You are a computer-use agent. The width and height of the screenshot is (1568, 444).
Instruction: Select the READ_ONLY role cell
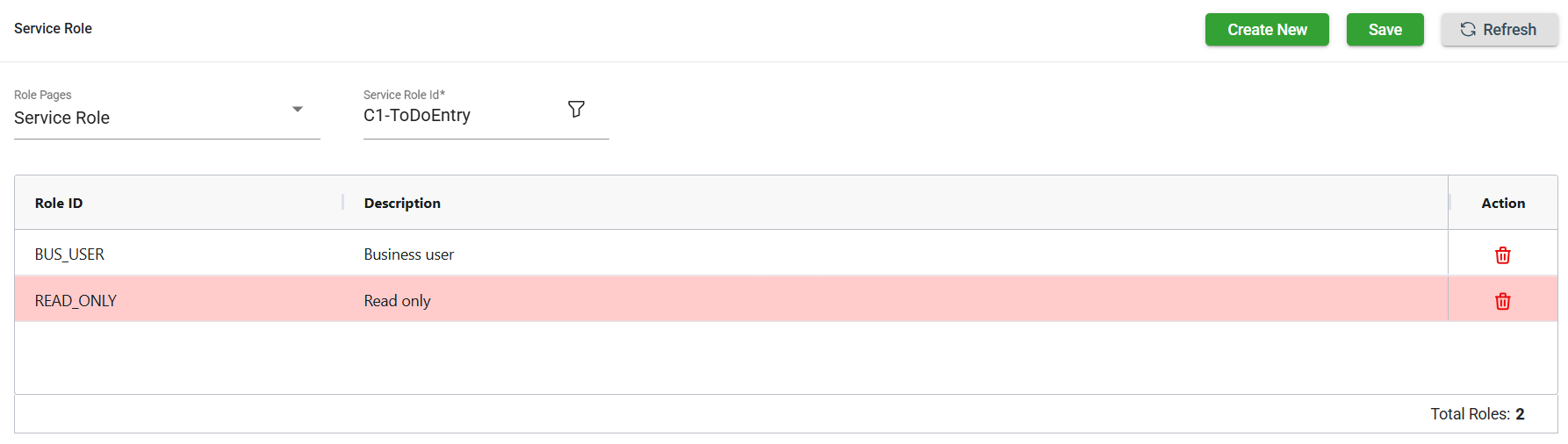click(x=76, y=301)
